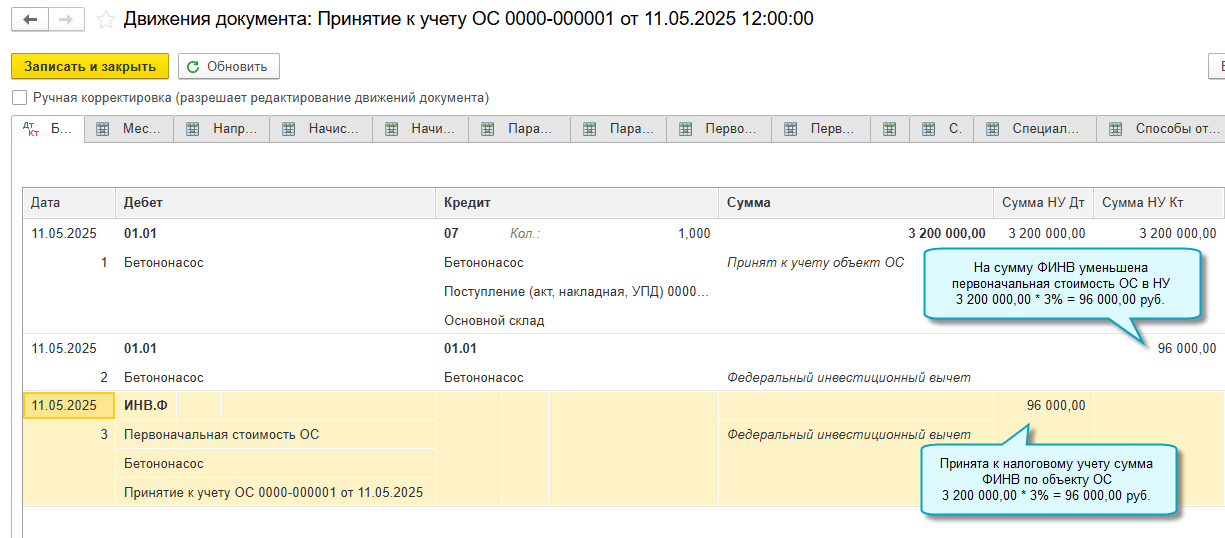The image size is (1225, 538).
Task: Open the 'Мес…' register tab
Action: coord(128,129)
